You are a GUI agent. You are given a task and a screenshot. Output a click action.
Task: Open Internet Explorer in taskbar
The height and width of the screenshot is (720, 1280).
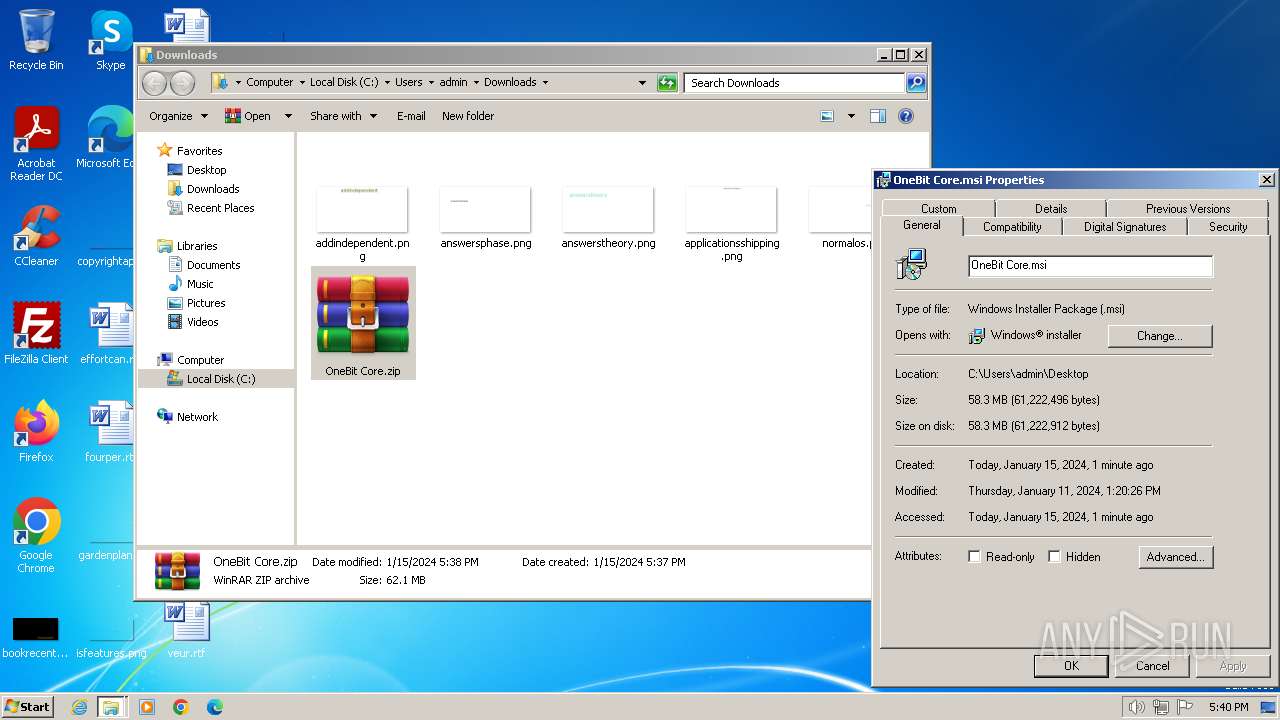[x=79, y=707]
